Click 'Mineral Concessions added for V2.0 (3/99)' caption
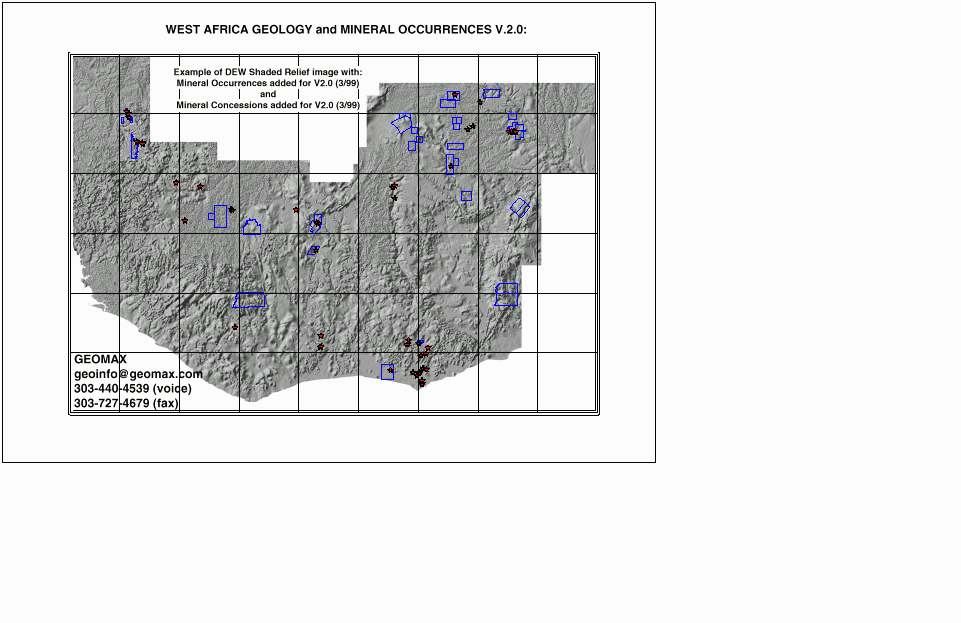This screenshot has height=623, width=961. click(268, 105)
